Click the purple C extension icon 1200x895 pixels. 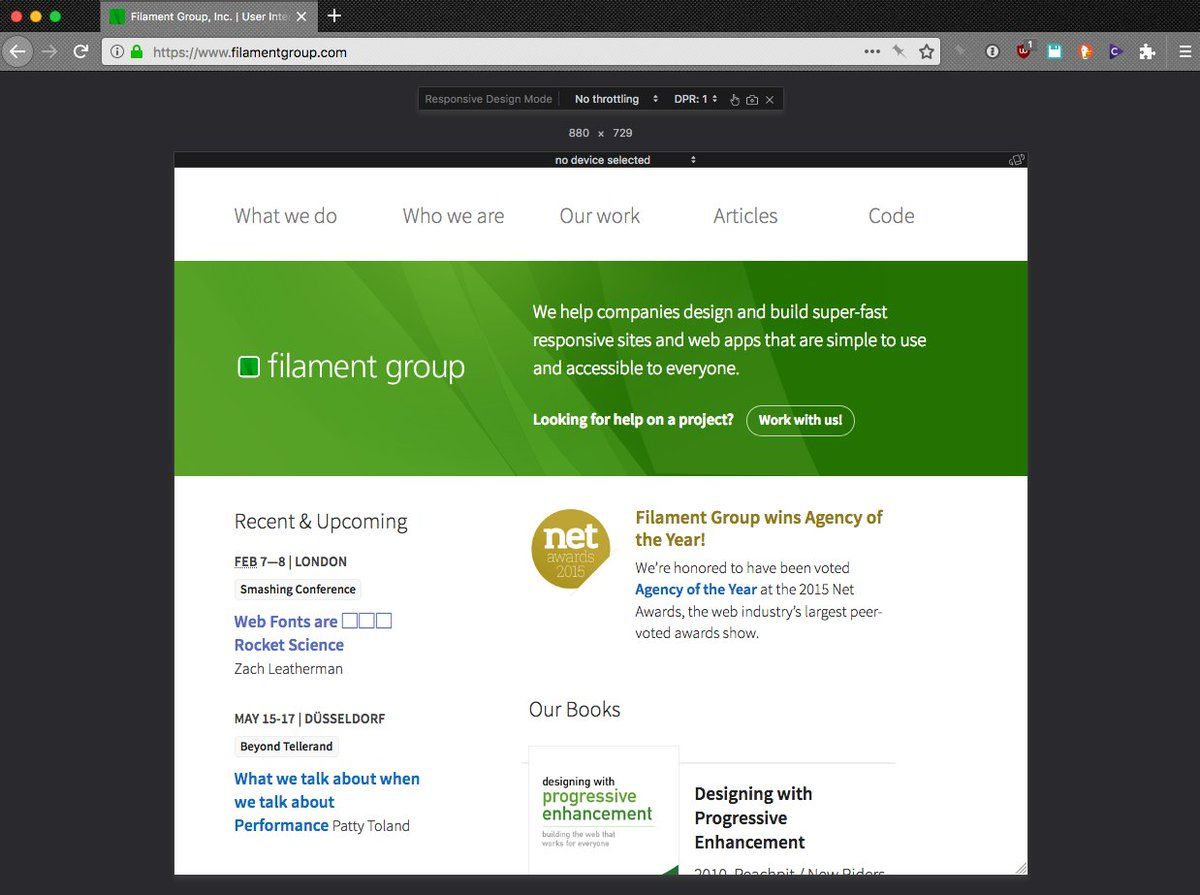[x=1116, y=51]
